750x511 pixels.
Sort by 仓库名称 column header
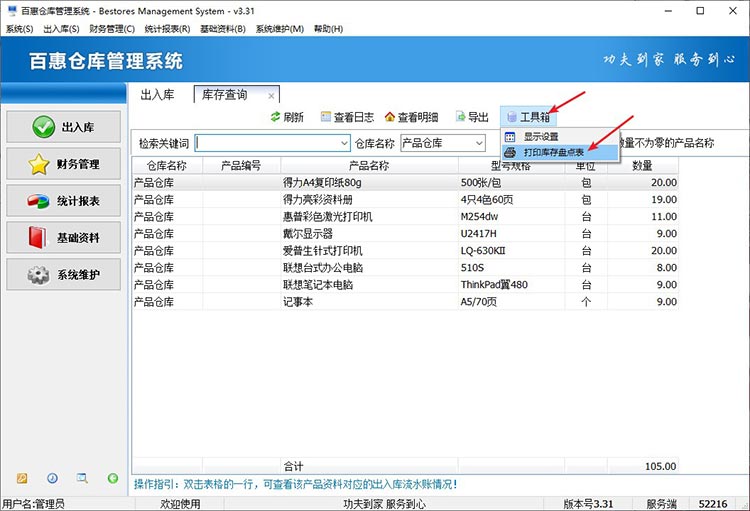(x=167, y=166)
